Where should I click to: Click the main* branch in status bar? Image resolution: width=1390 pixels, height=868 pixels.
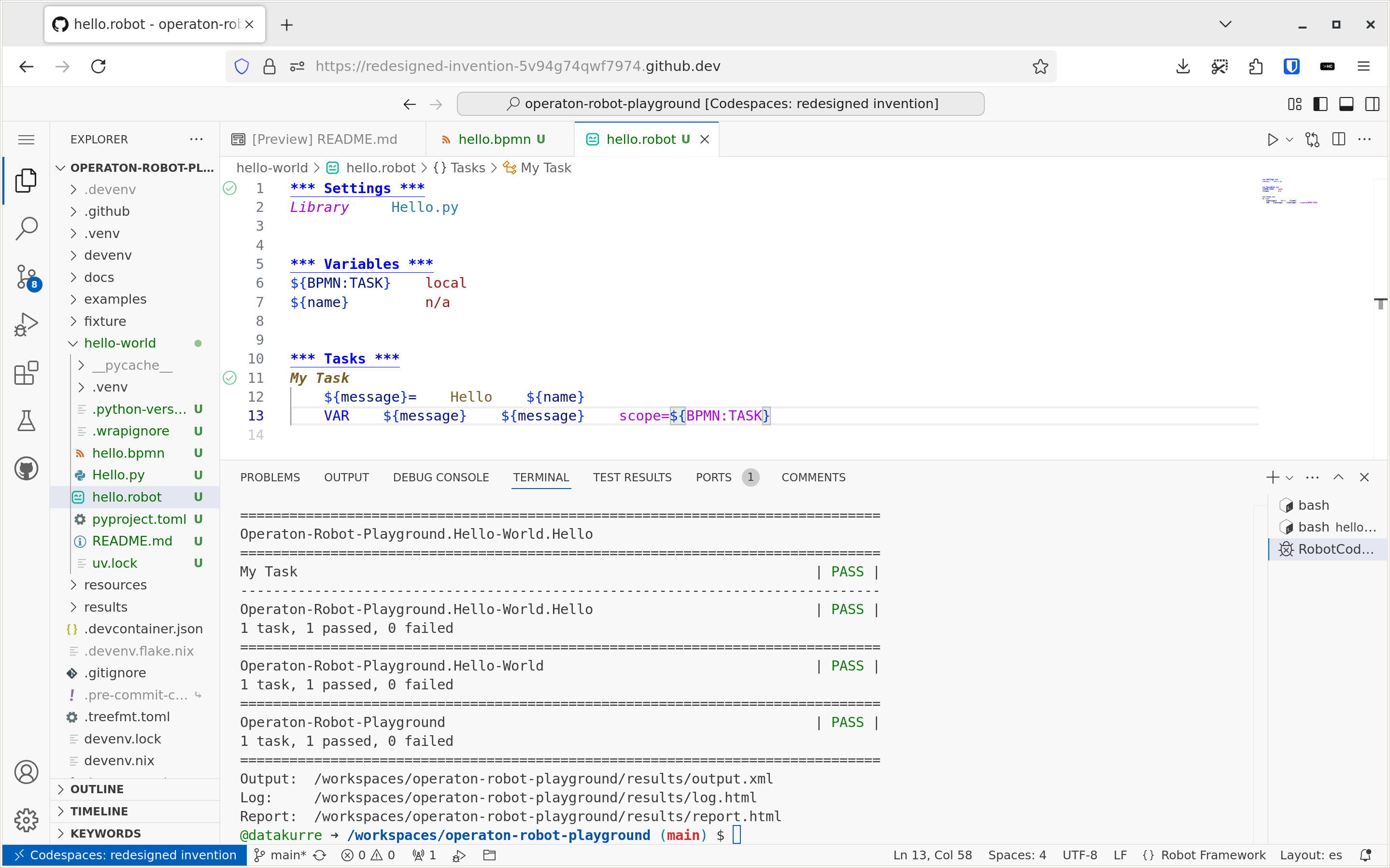[x=281, y=855]
